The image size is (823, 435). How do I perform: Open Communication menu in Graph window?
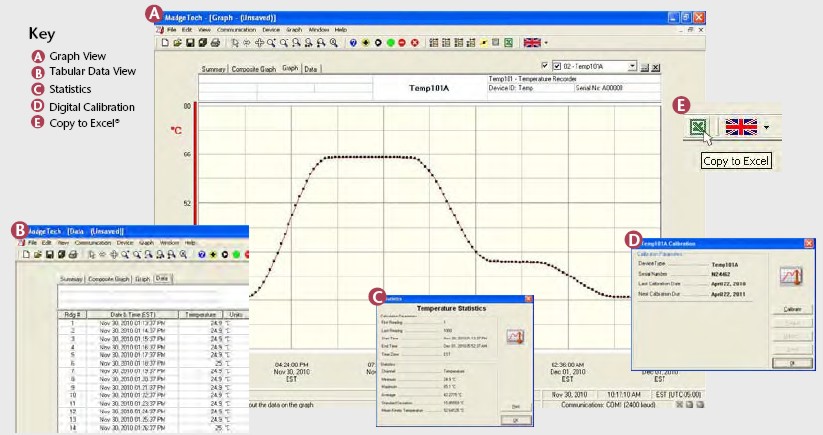236,30
